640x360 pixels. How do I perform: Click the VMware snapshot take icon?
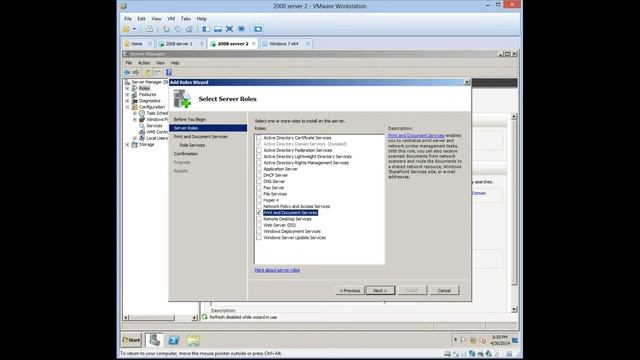tap(166, 29)
